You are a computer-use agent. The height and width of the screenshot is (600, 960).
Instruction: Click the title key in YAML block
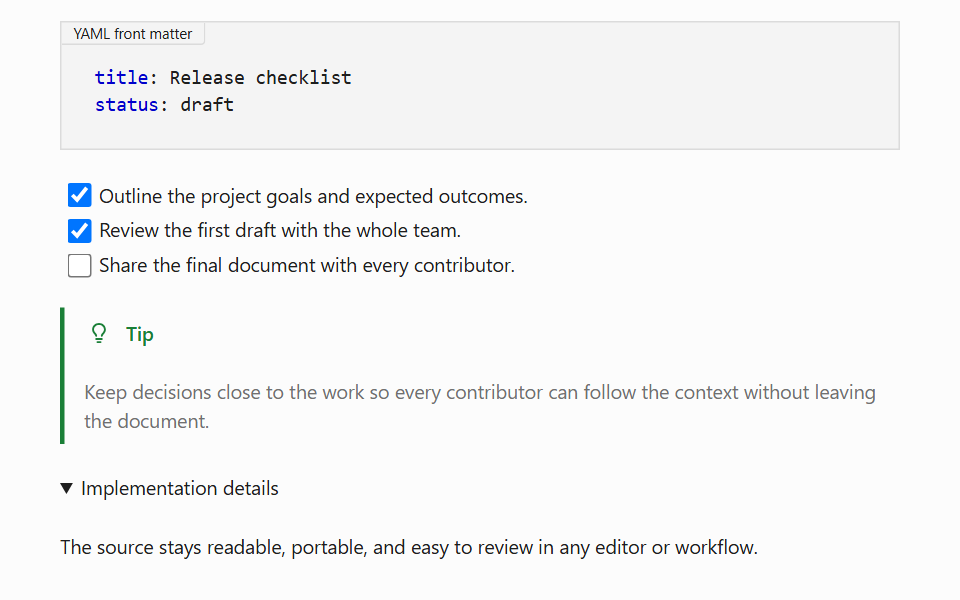tap(121, 78)
